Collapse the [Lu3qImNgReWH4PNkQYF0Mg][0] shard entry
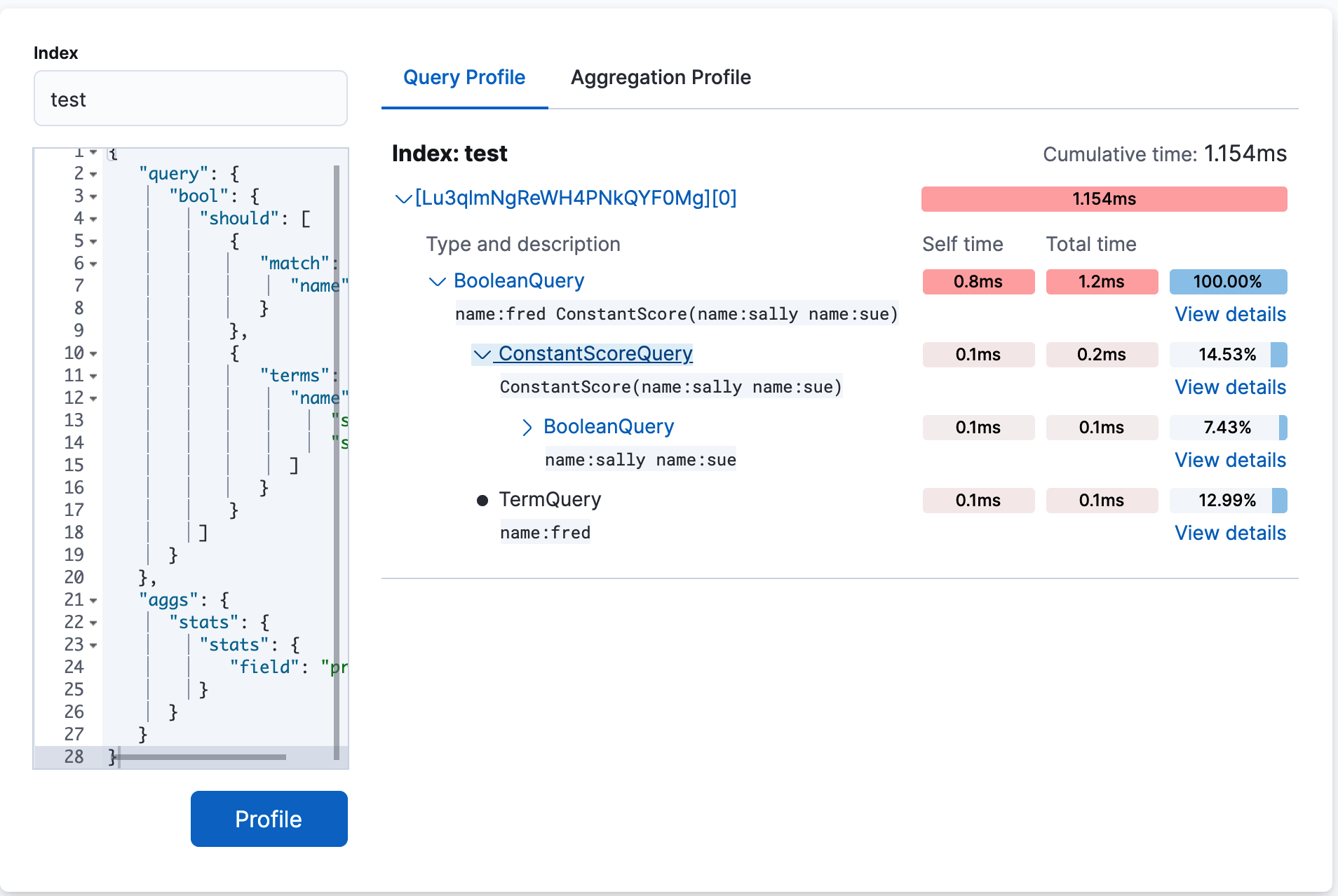This screenshot has width=1338, height=896. tap(403, 198)
